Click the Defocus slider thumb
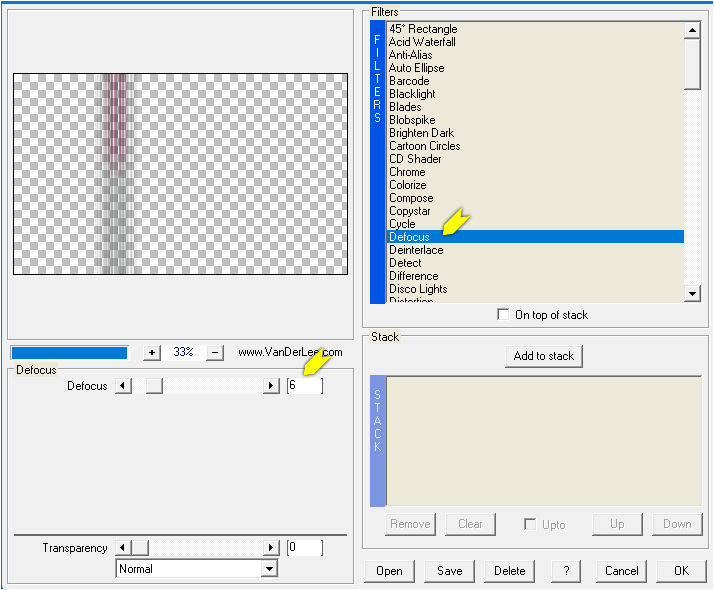Image resolution: width=714 pixels, height=590 pixels. [x=154, y=386]
